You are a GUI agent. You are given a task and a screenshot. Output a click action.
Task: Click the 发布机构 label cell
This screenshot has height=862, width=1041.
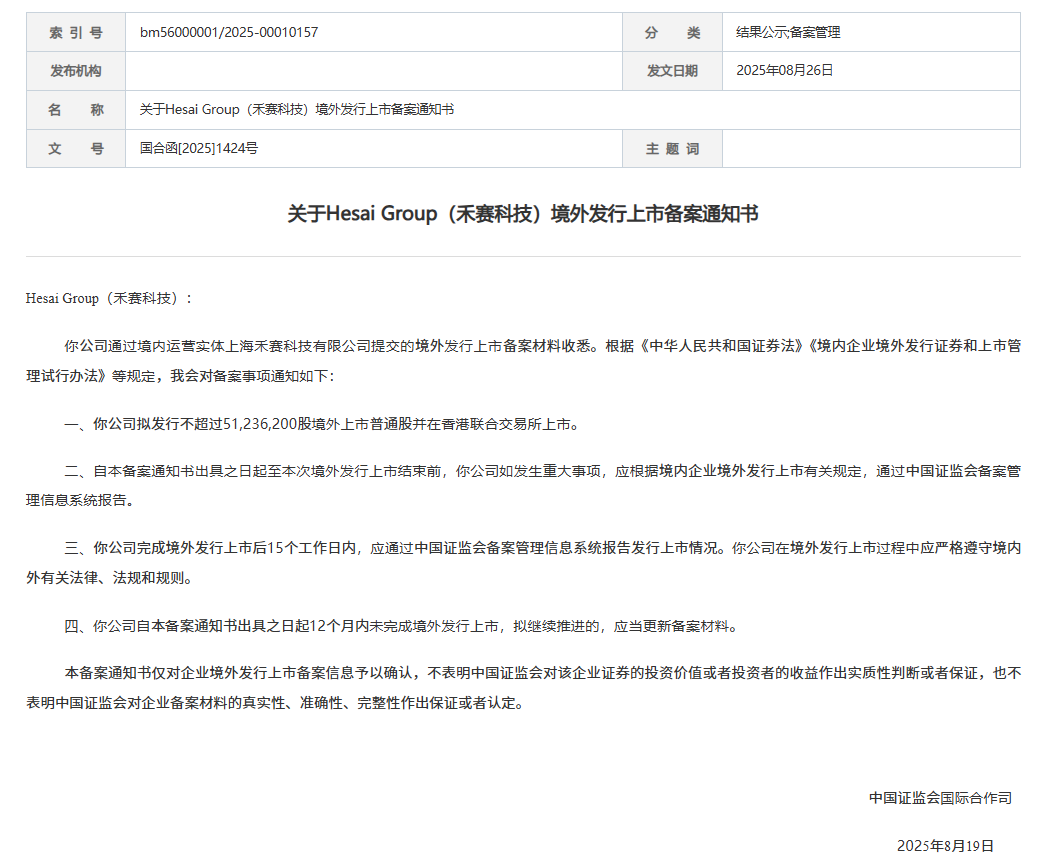coord(76,71)
